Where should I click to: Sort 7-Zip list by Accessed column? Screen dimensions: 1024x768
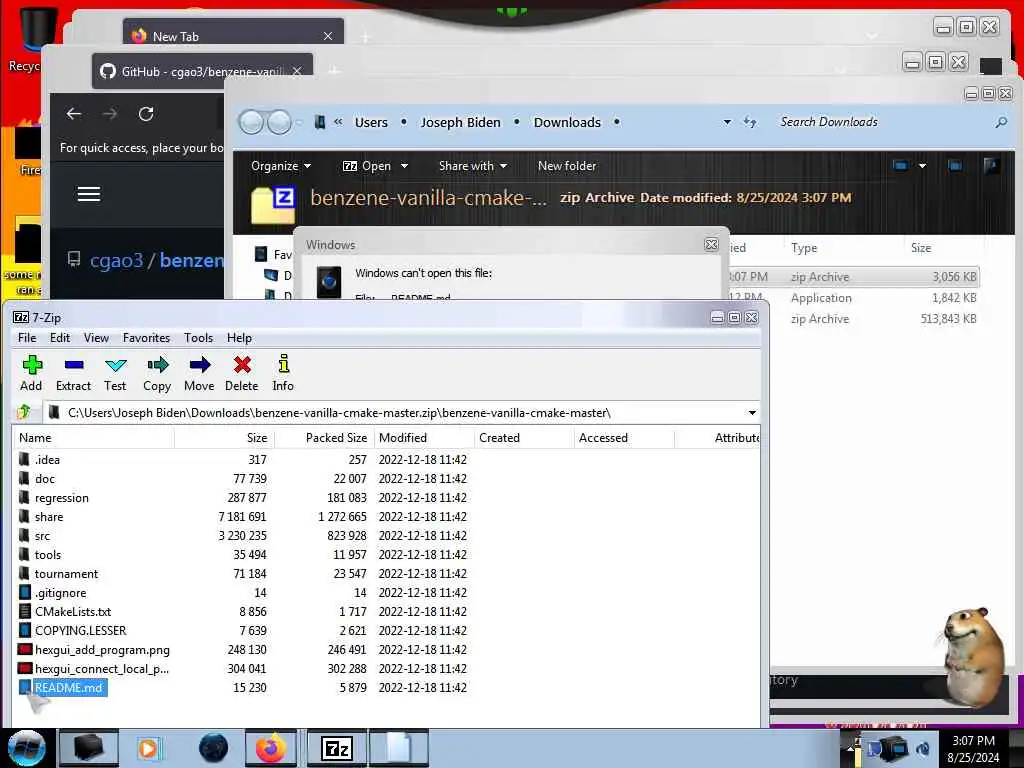(624, 438)
